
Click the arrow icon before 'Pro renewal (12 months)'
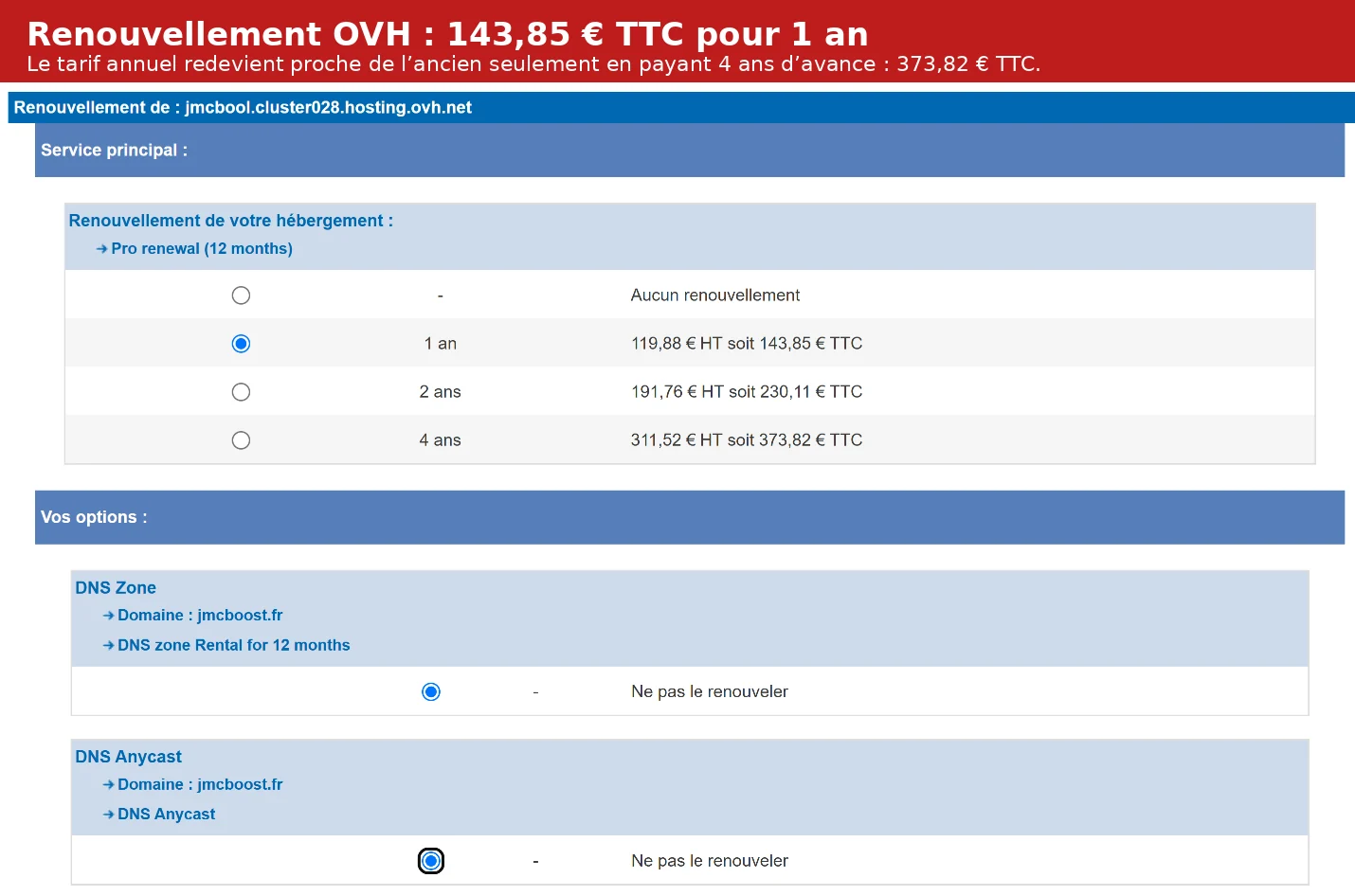[x=101, y=249]
